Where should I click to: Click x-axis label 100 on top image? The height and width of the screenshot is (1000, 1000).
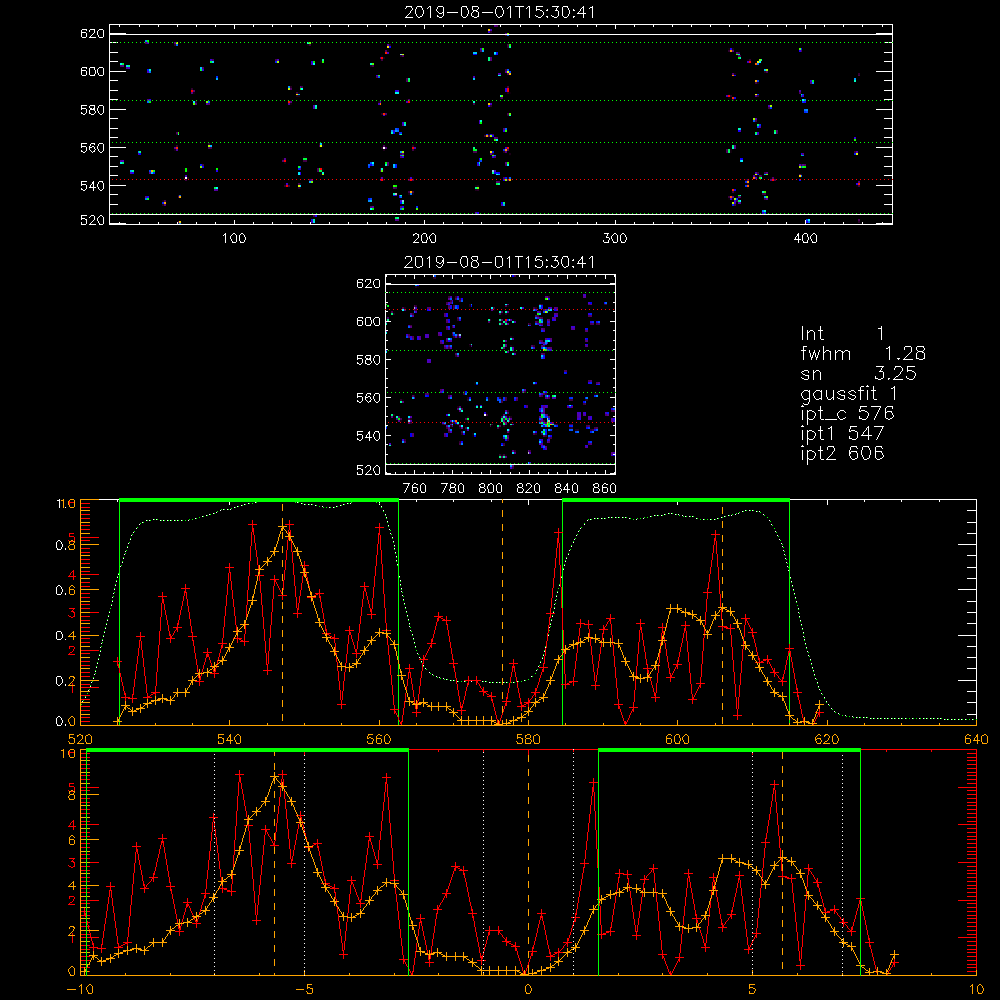tap(233, 239)
